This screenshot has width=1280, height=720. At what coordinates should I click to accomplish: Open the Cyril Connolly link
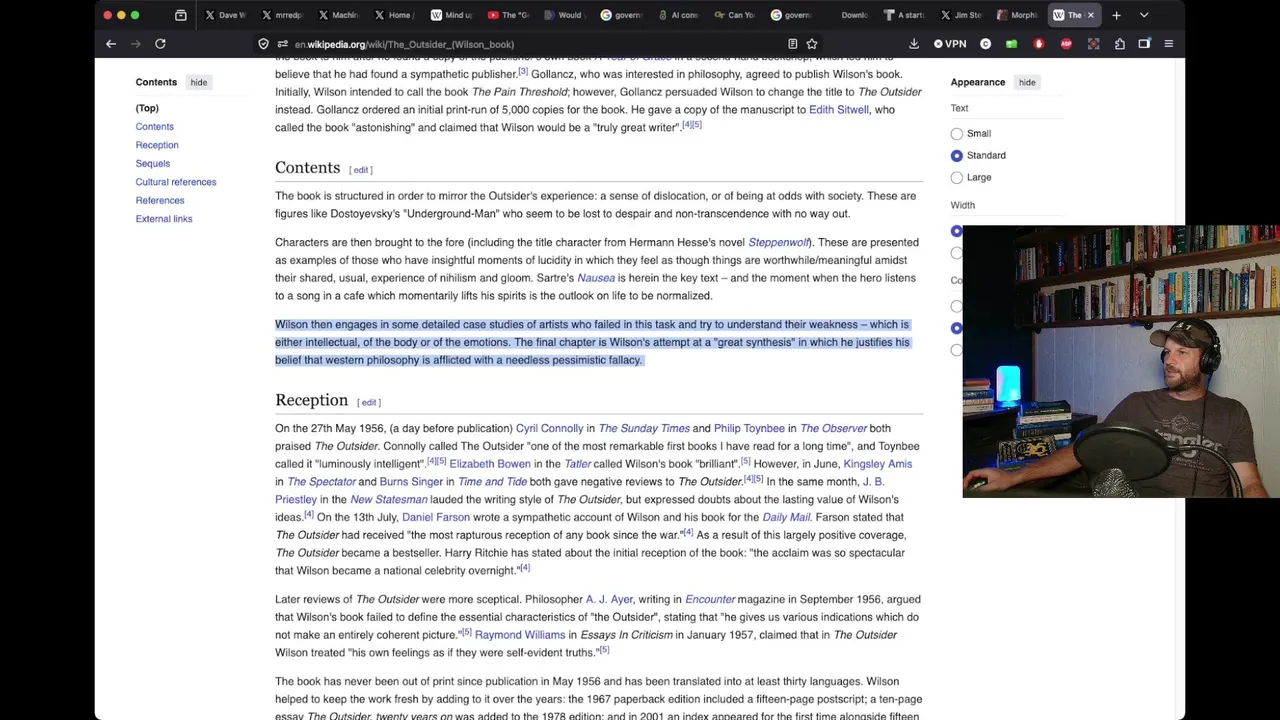549,428
